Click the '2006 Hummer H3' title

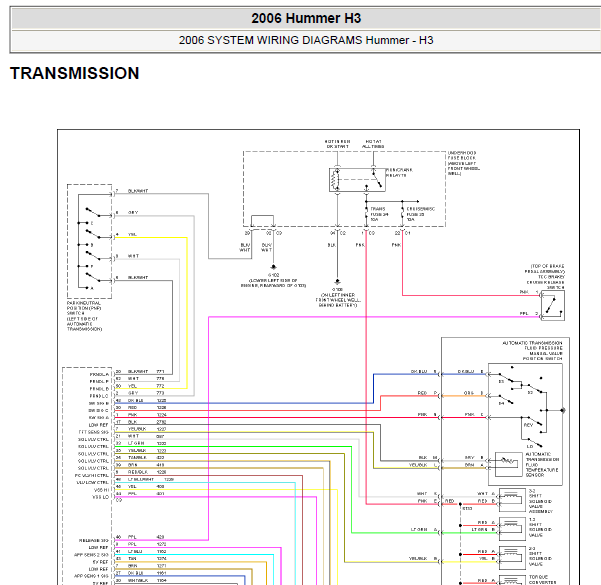tap(306, 18)
